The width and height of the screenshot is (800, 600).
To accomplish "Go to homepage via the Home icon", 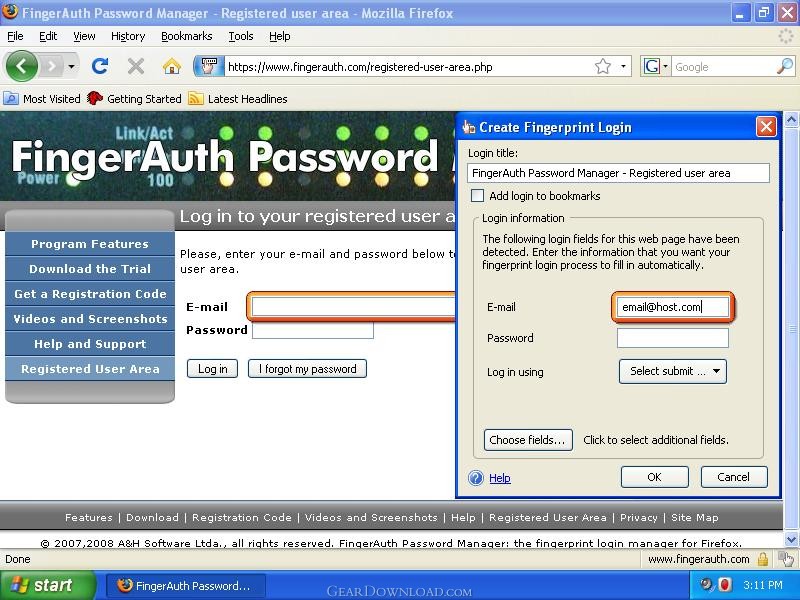I will 171,66.
